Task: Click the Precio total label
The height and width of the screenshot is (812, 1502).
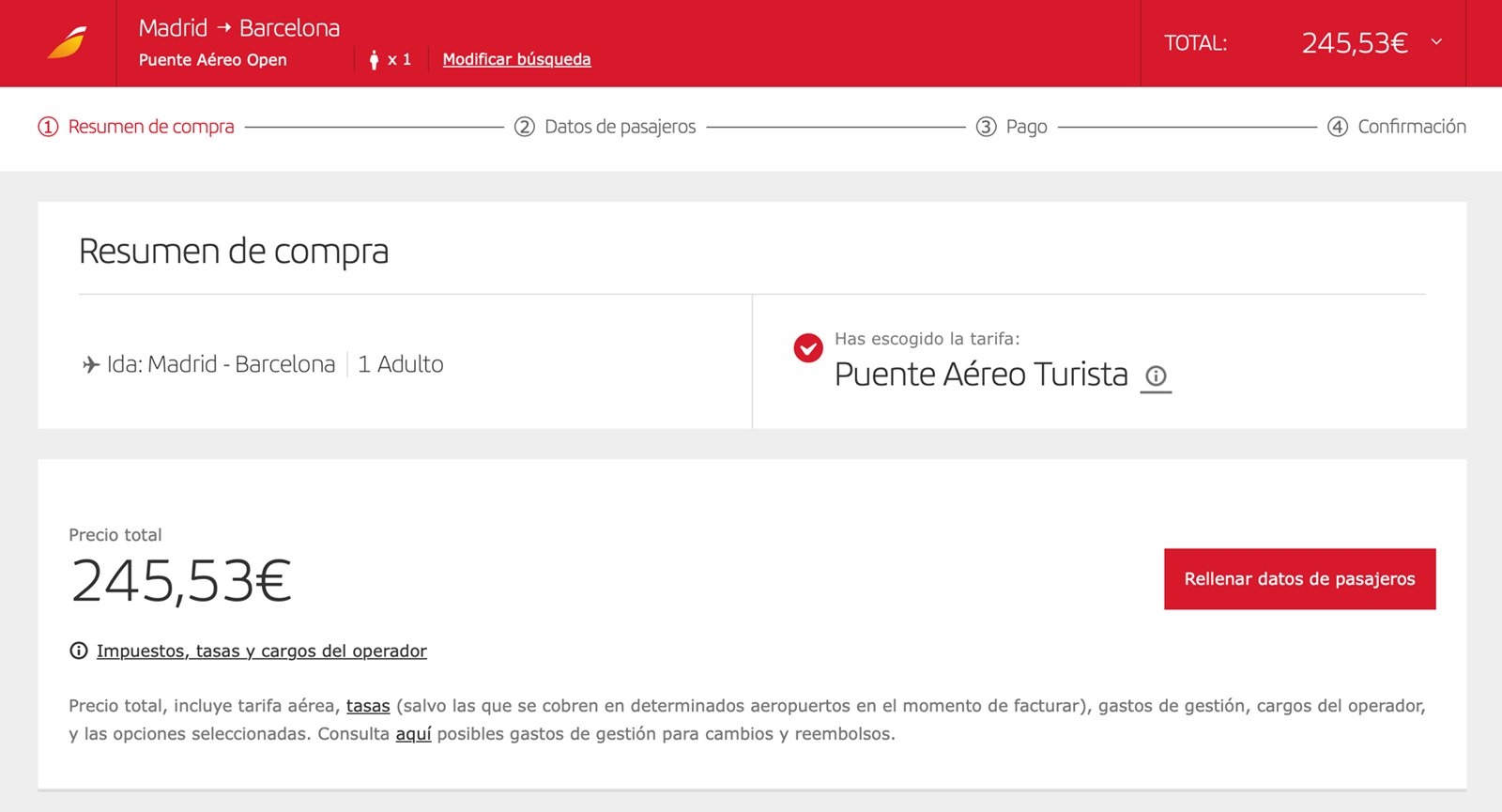Action: tap(115, 535)
